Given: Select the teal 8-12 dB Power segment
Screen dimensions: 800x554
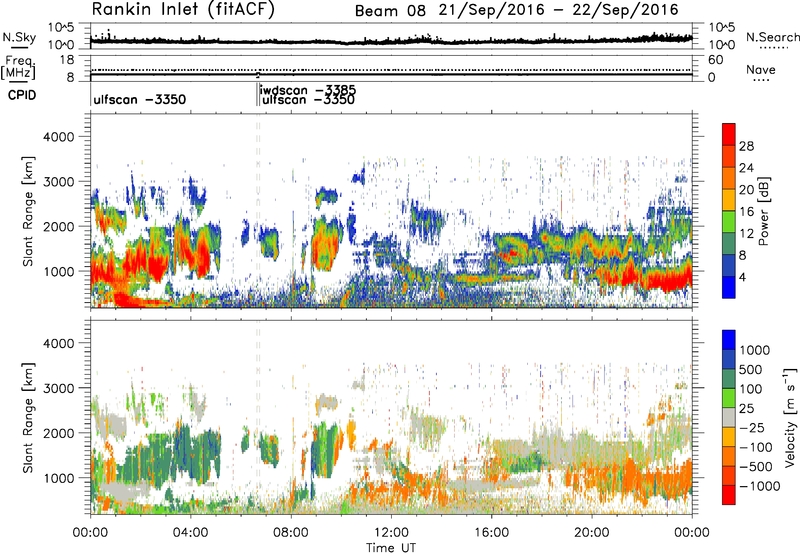Looking at the screenshot, I should point(729,244).
